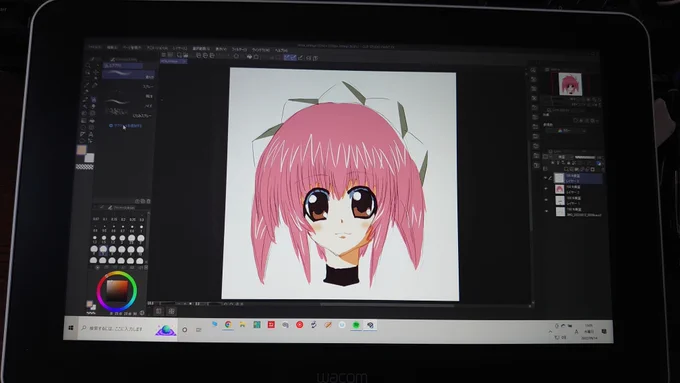Click the blue add sub tool link
The width and height of the screenshot is (680, 383).
click(x=125, y=126)
